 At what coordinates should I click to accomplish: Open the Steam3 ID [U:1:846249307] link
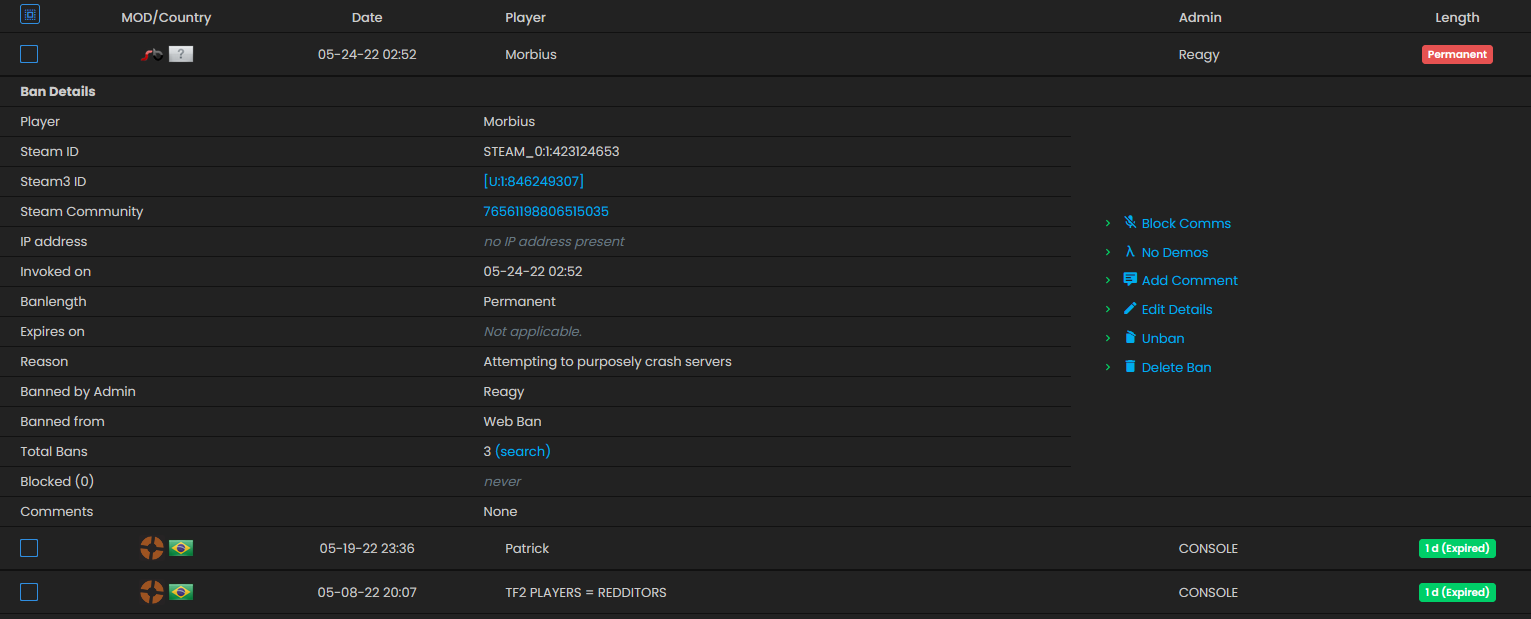[x=534, y=181]
